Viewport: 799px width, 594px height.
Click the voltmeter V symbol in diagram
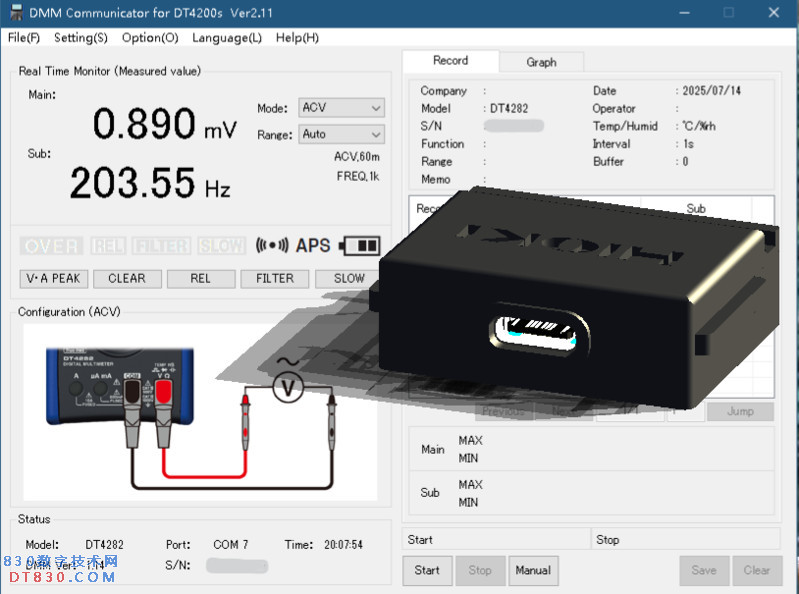point(288,388)
